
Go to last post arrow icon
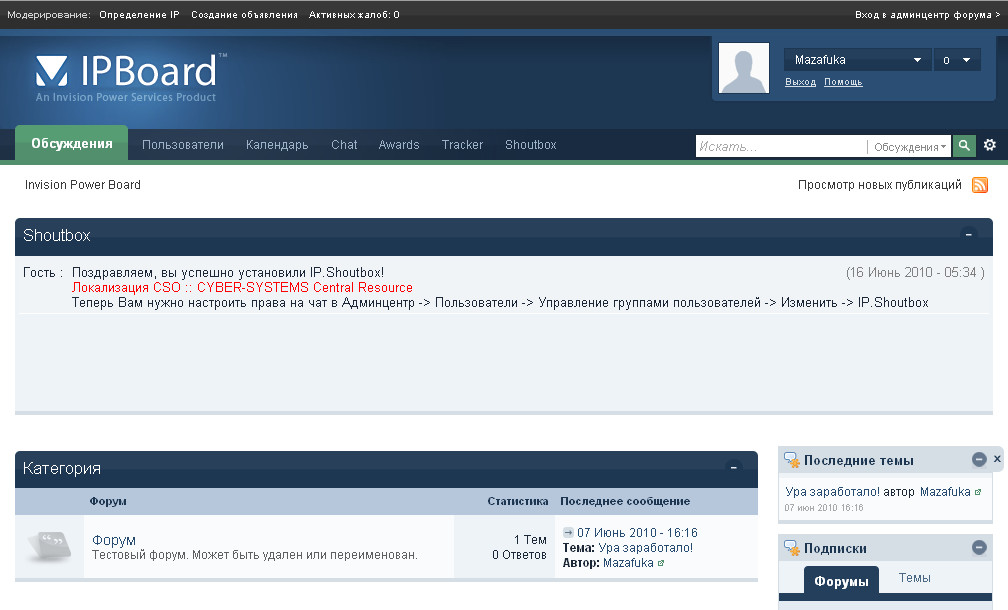point(568,532)
